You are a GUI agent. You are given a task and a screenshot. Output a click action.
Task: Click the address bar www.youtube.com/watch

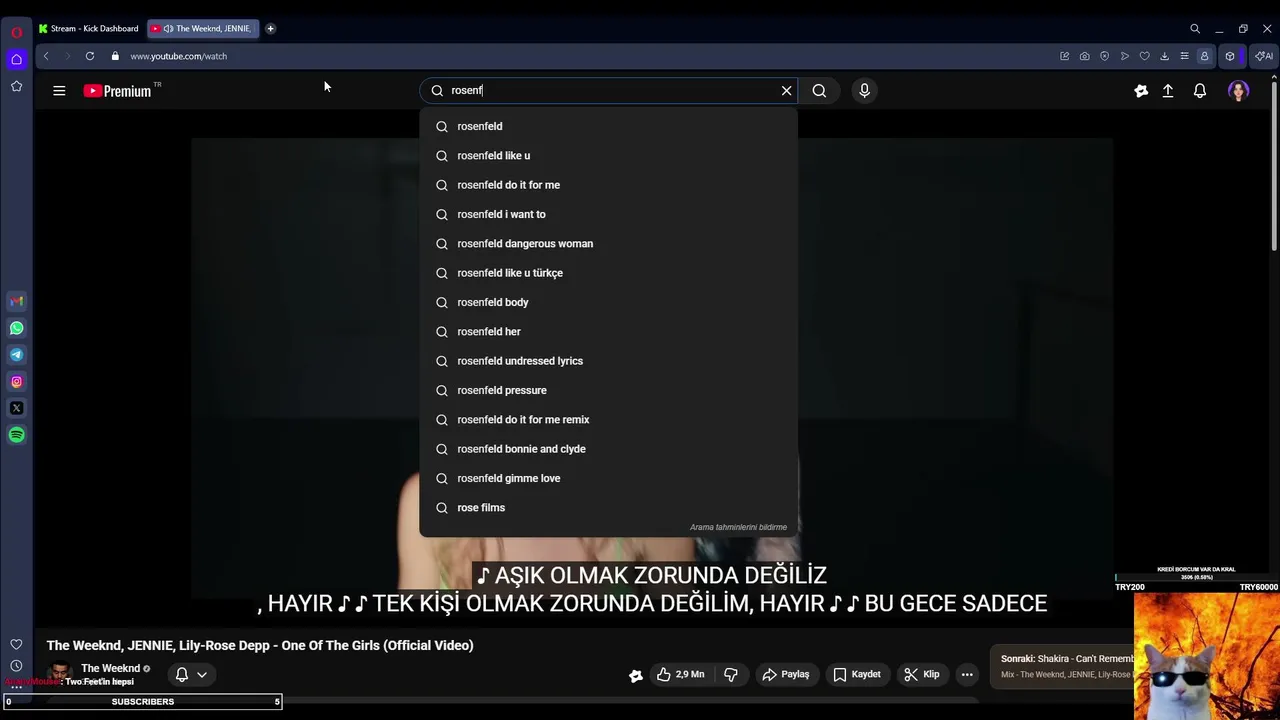coord(178,56)
